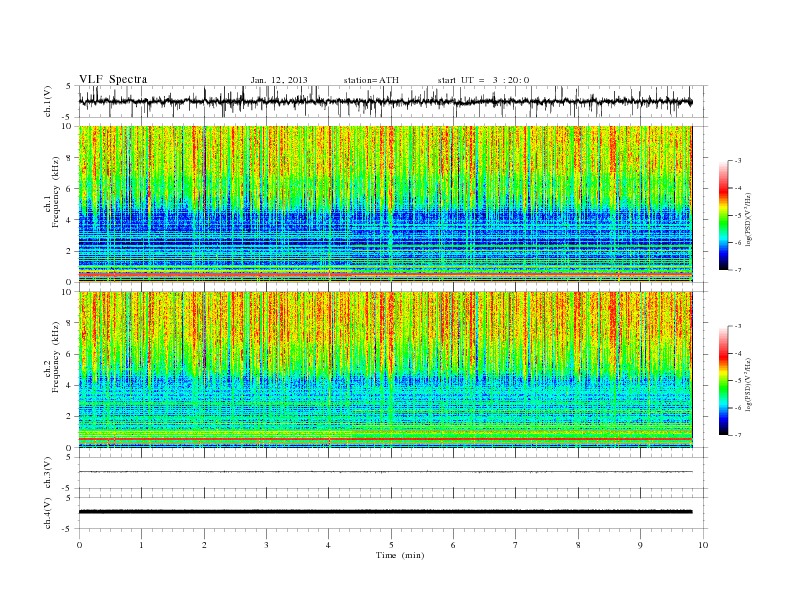Click the "ch.1(V)" axis label

[x=48, y=101]
